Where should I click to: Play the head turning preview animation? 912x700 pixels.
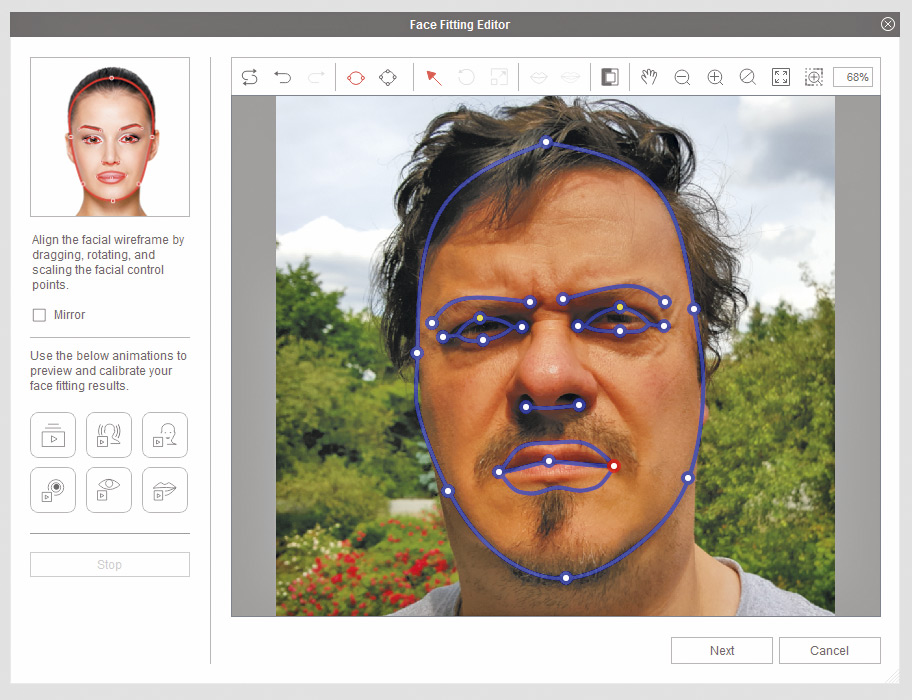click(x=109, y=435)
